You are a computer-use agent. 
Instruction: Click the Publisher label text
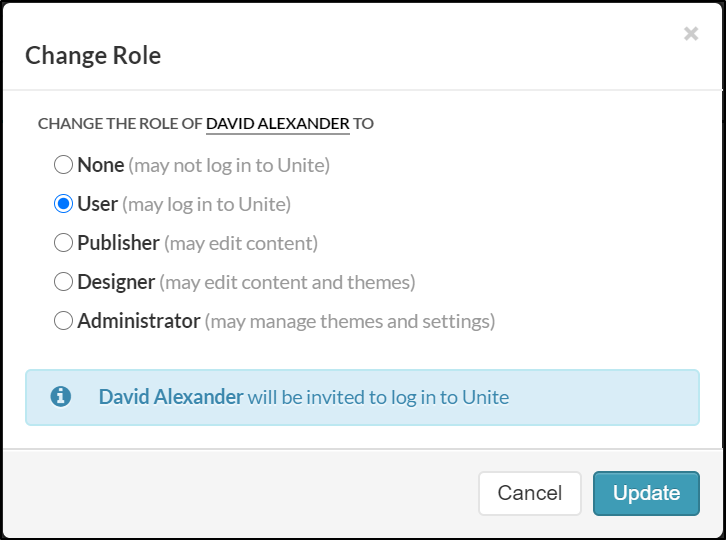coord(118,243)
